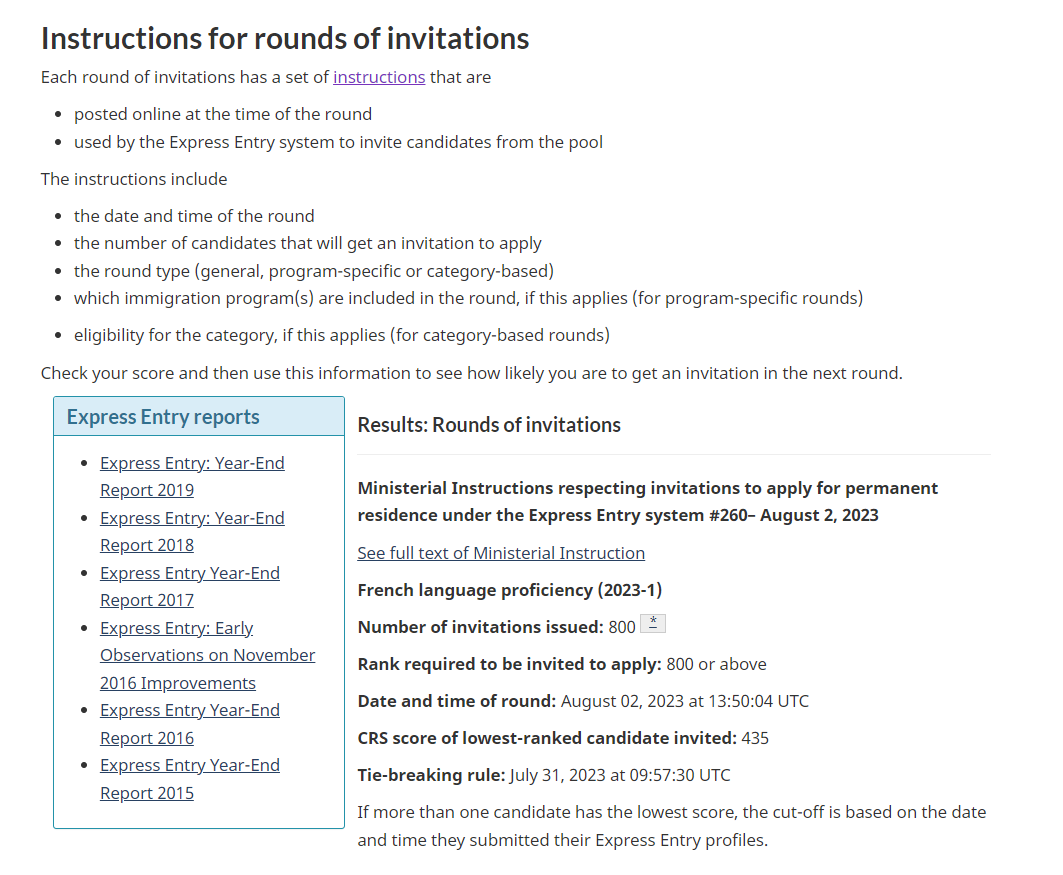The image size is (1063, 875).
Task: Click the "Express Entry reports" panel header
Action: 163,418
